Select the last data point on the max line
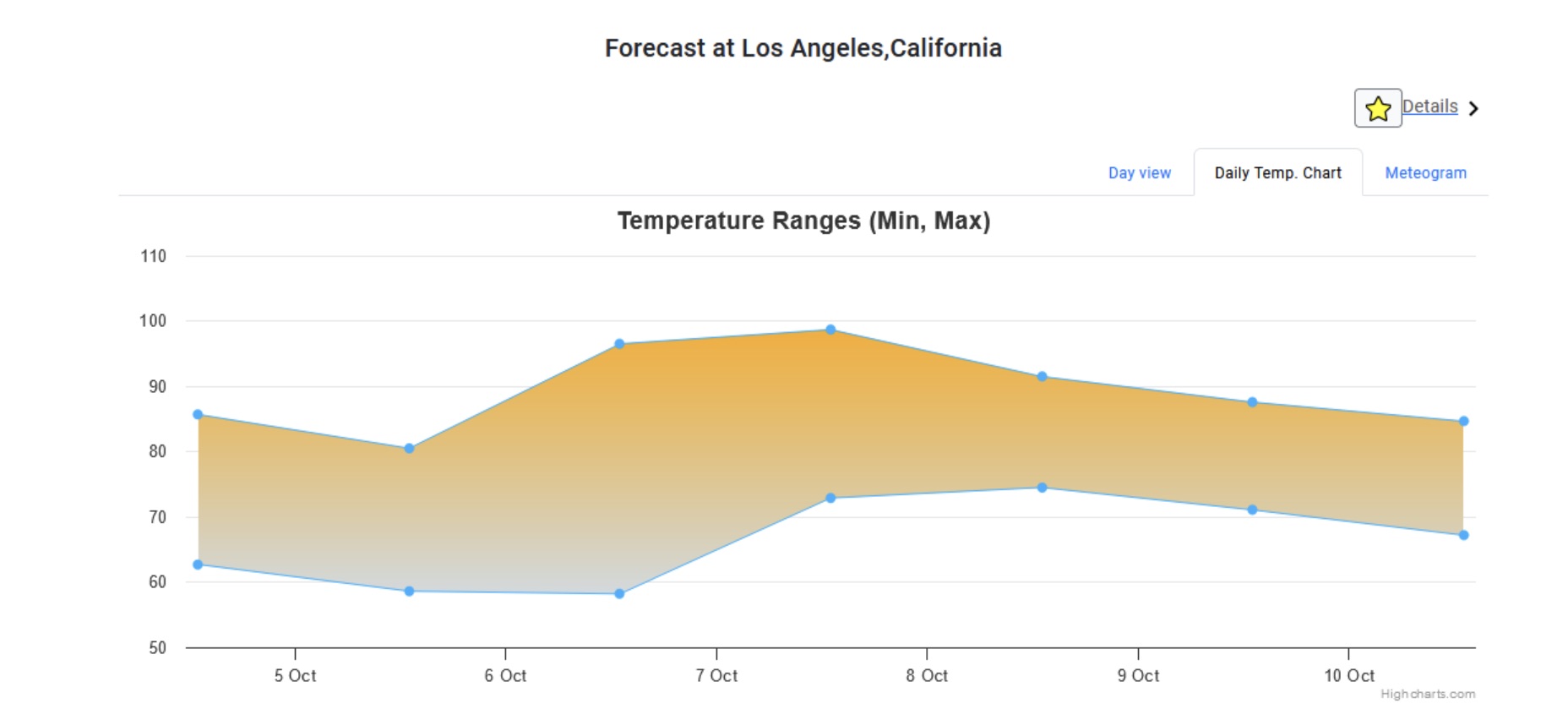Viewport: 1568px width, 720px height. [x=1464, y=419]
